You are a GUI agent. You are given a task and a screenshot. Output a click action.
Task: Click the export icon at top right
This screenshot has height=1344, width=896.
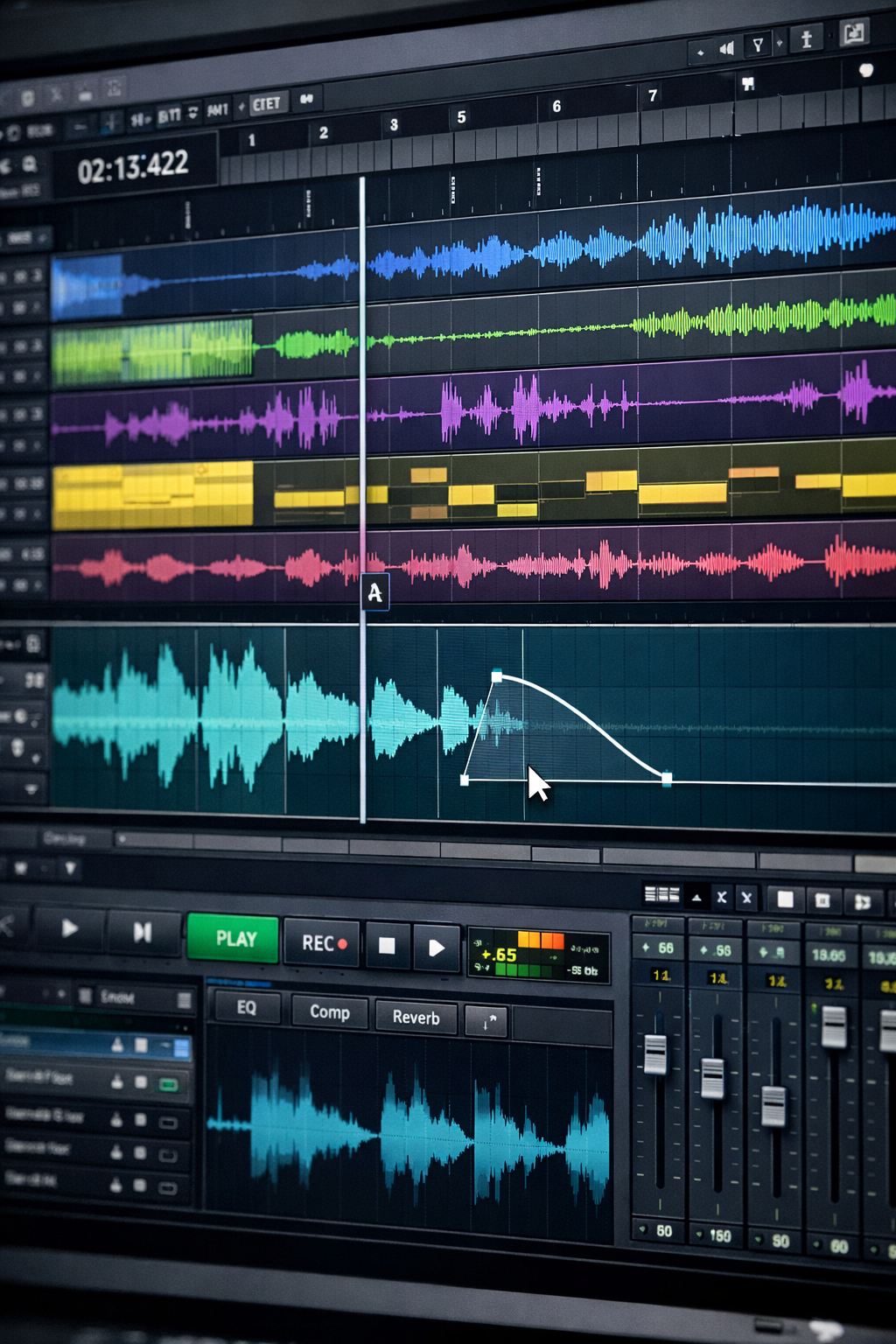tap(853, 33)
